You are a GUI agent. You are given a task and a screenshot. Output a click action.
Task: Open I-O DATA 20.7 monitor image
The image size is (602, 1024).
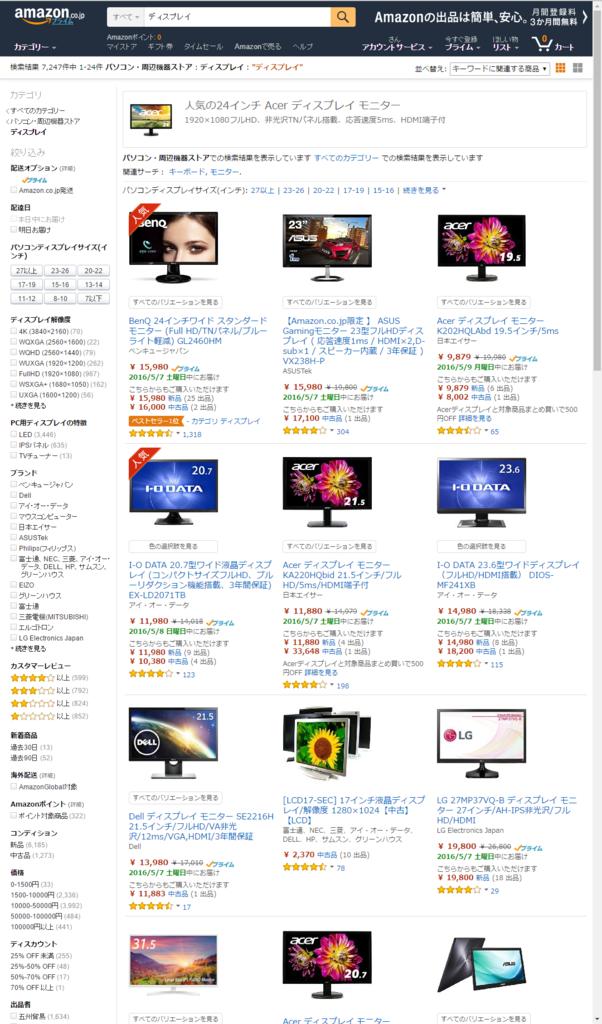[x=174, y=490]
